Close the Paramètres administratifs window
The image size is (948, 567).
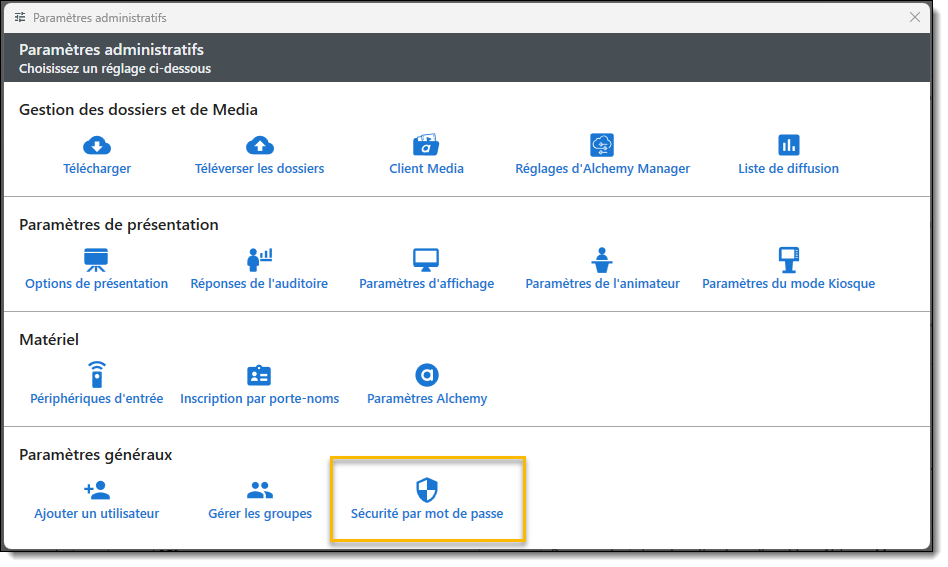pos(914,17)
